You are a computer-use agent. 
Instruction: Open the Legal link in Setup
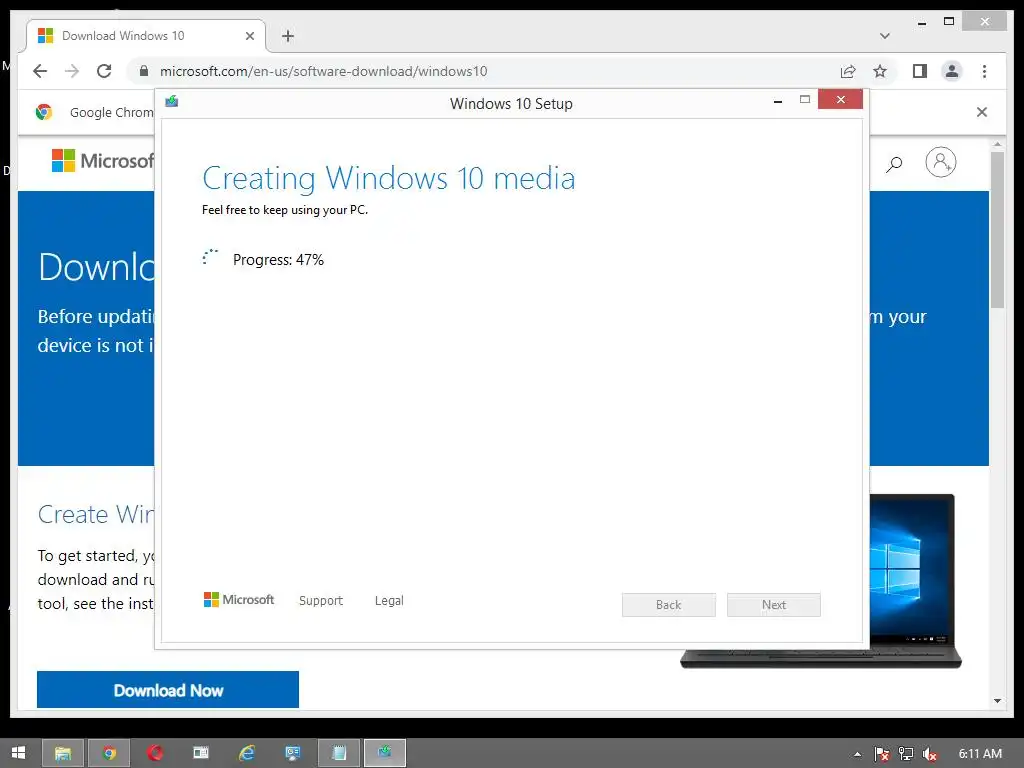point(389,600)
